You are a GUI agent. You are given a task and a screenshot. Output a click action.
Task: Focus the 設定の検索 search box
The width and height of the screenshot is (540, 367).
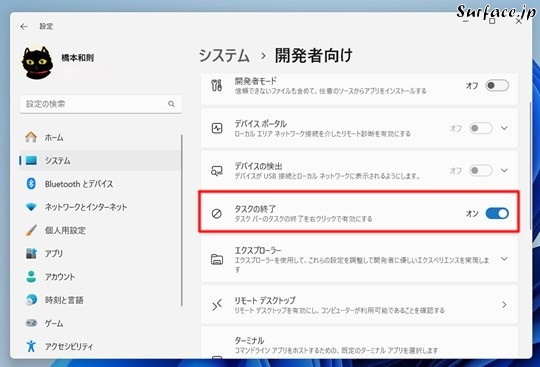[101, 104]
